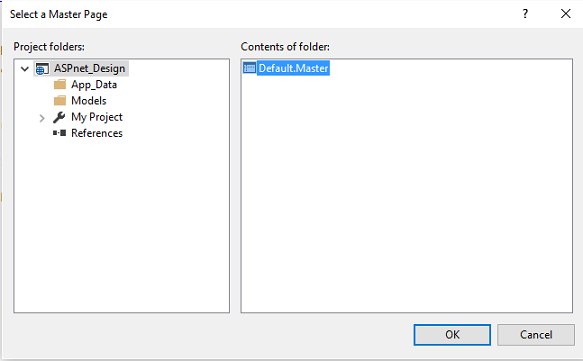Expand the My Project node
Screen dimensions: 583x361
point(42,118)
